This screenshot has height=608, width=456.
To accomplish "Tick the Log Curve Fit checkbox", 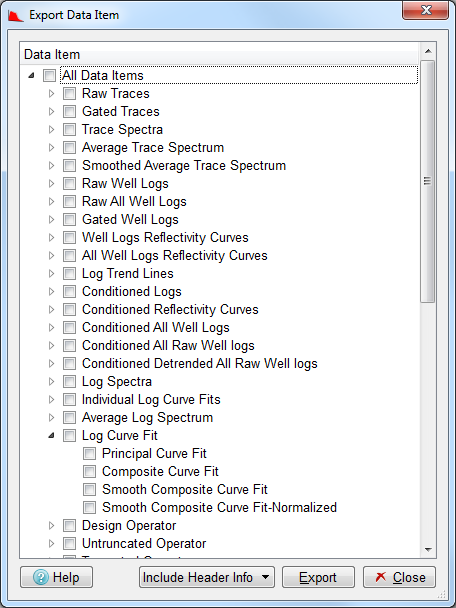I will 69,435.
